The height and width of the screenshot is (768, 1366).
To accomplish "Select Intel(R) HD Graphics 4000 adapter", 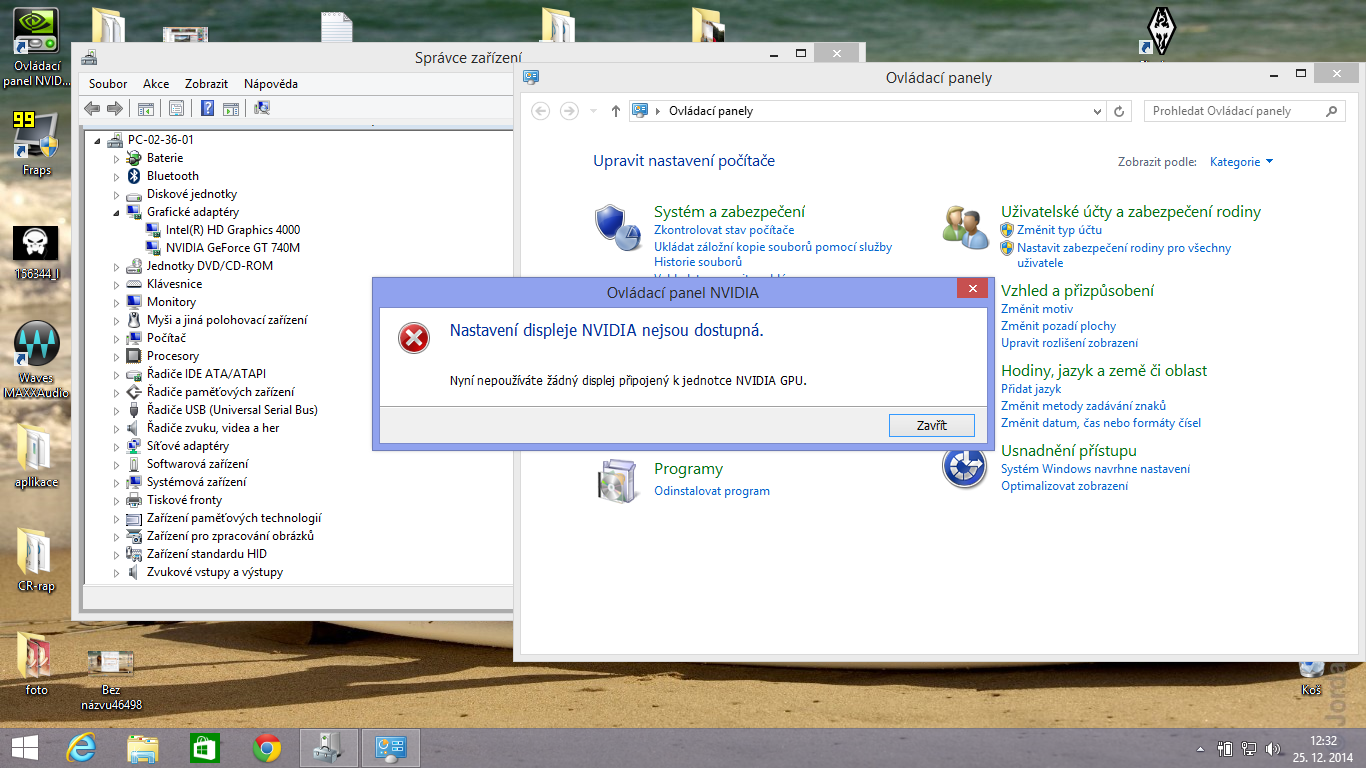I will (x=233, y=230).
